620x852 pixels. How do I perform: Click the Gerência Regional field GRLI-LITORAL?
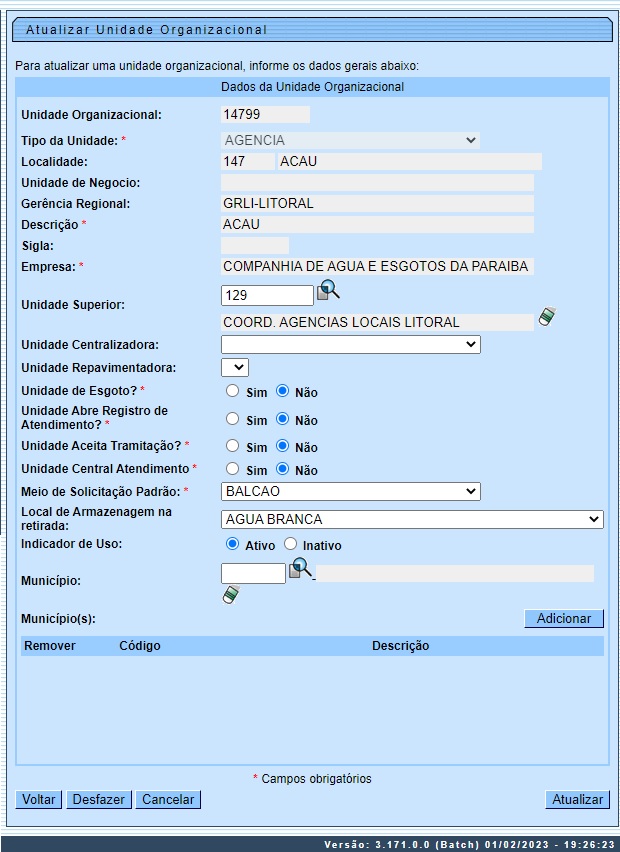pyautogui.click(x=377, y=203)
